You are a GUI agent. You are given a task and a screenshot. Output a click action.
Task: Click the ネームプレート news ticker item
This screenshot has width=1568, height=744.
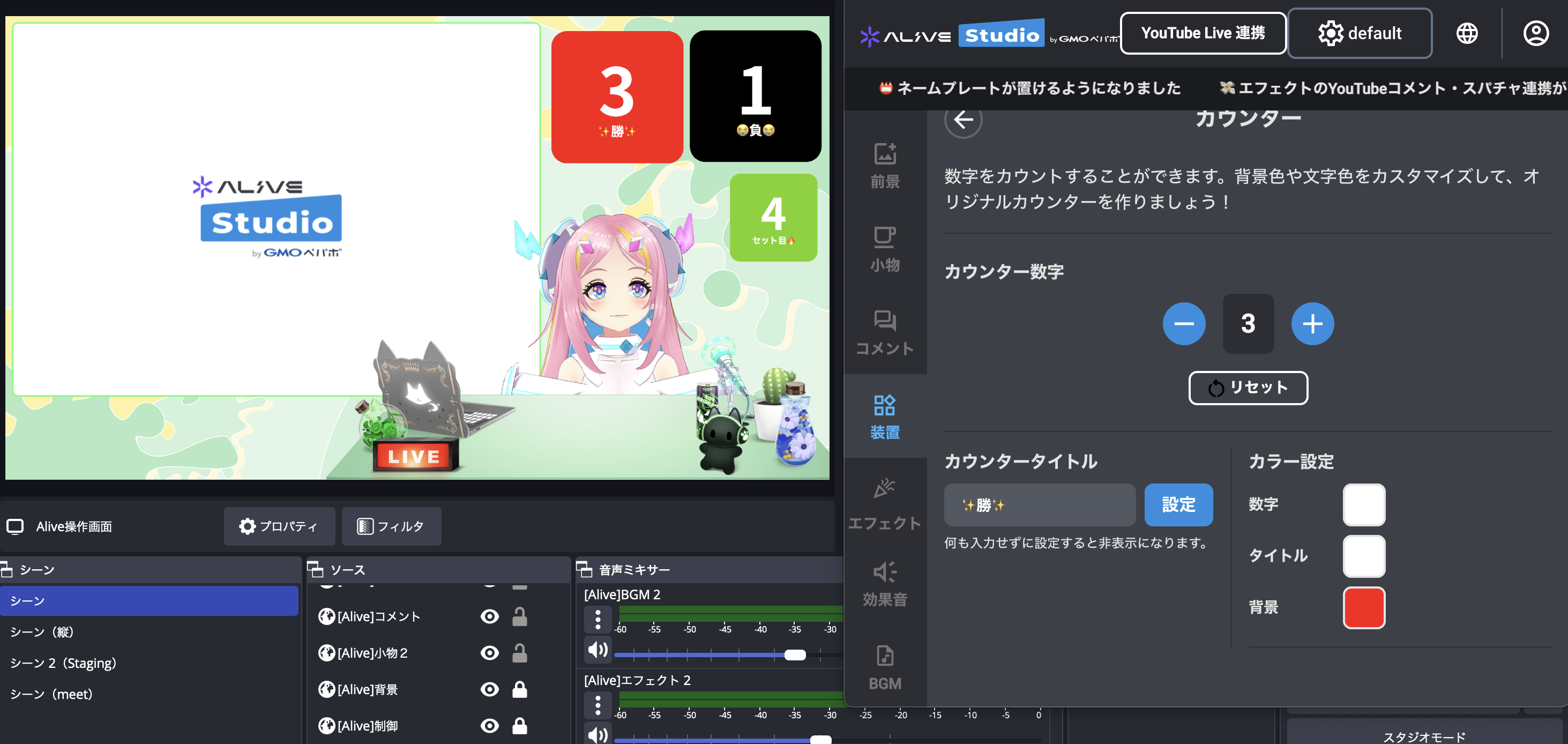[1030, 88]
